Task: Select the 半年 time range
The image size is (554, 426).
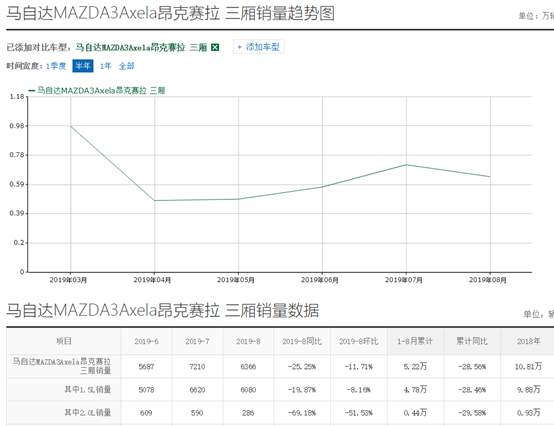Action: [x=83, y=66]
